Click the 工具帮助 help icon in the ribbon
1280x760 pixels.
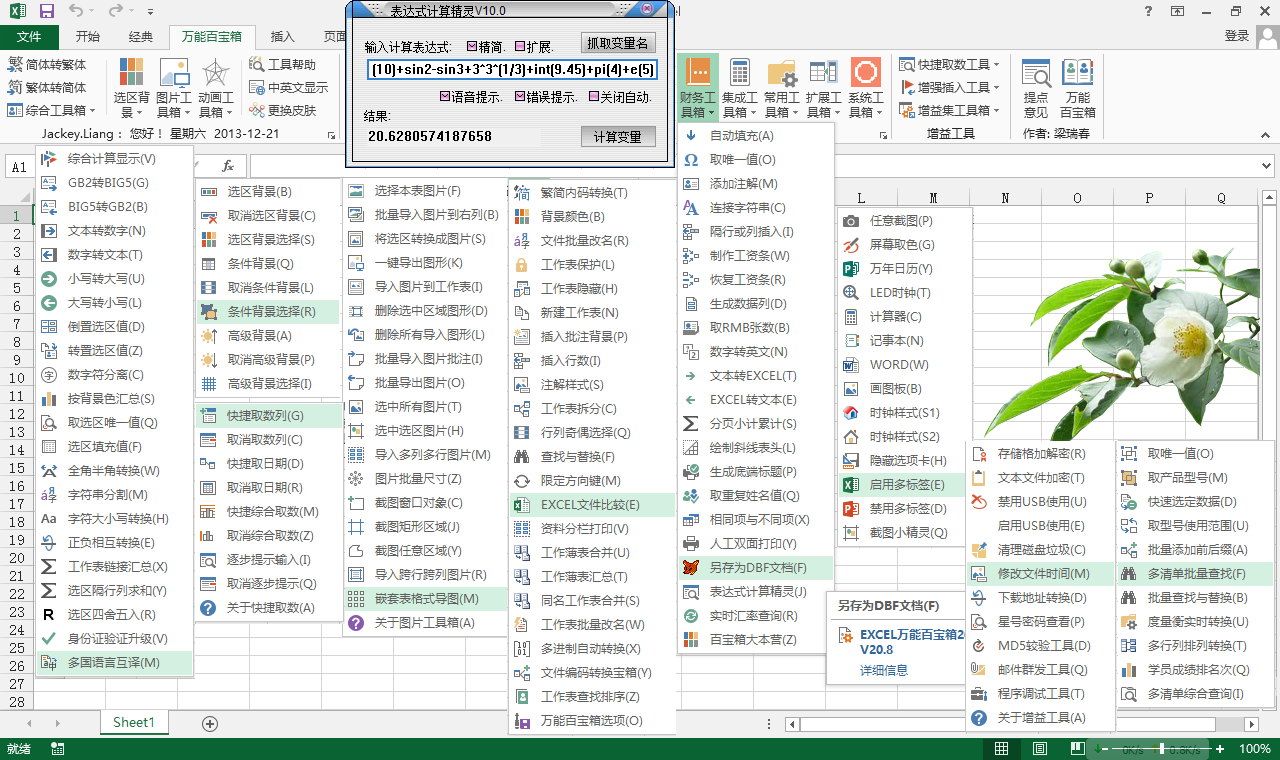click(x=255, y=64)
